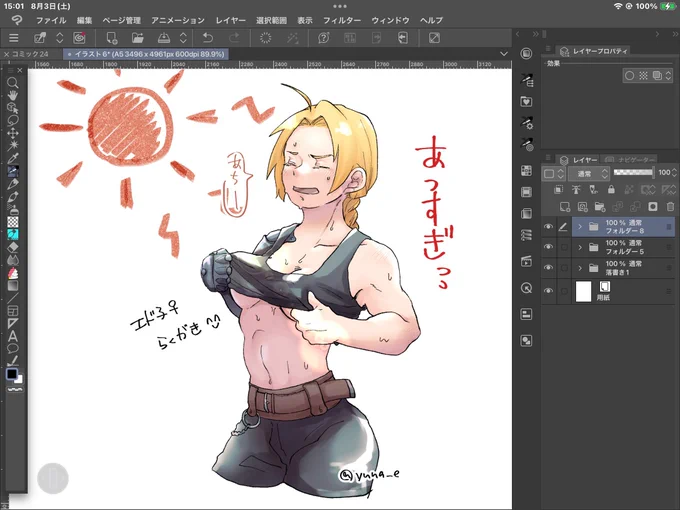Open the hamburger main menu button
The height and width of the screenshot is (510, 680).
[13, 38]
